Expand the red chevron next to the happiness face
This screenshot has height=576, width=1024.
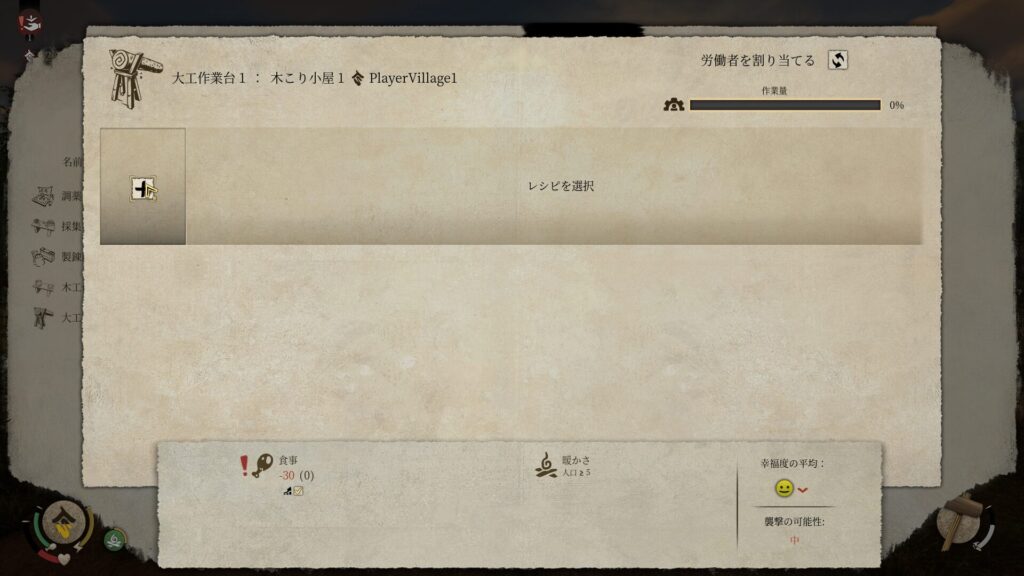tap(803, 490)
